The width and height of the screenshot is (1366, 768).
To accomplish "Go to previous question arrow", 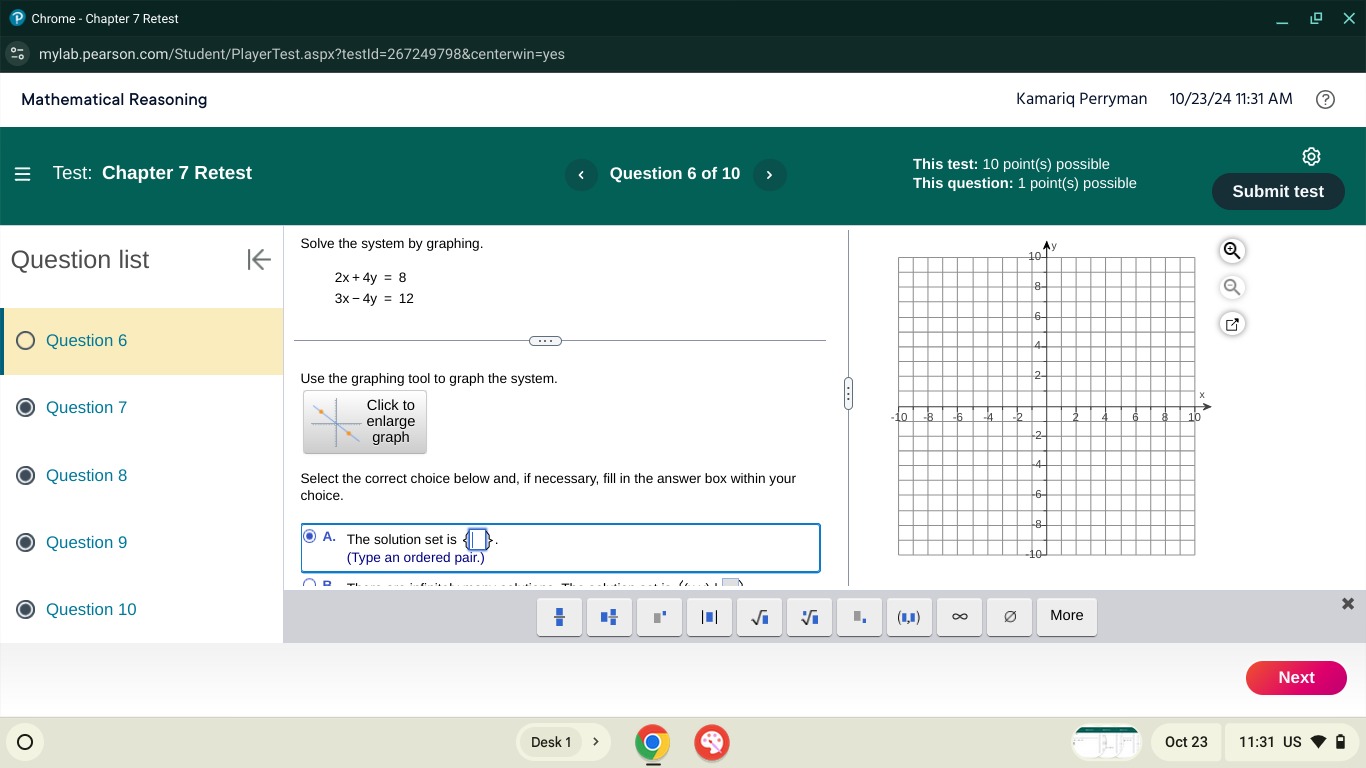I will pyautogui.click(x=581, y=174).
